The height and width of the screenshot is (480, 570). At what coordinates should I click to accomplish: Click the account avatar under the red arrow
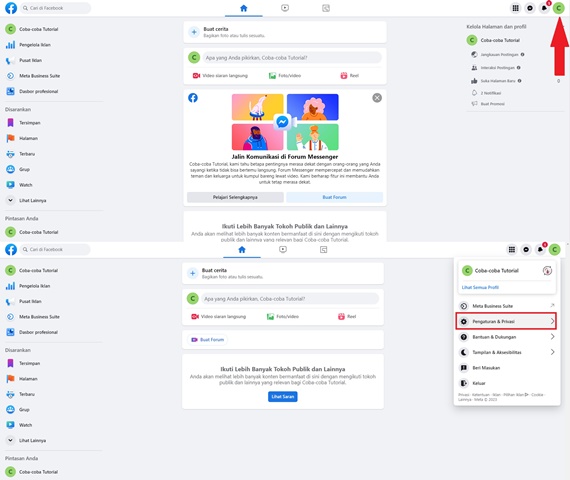click(x=558, y=8)
